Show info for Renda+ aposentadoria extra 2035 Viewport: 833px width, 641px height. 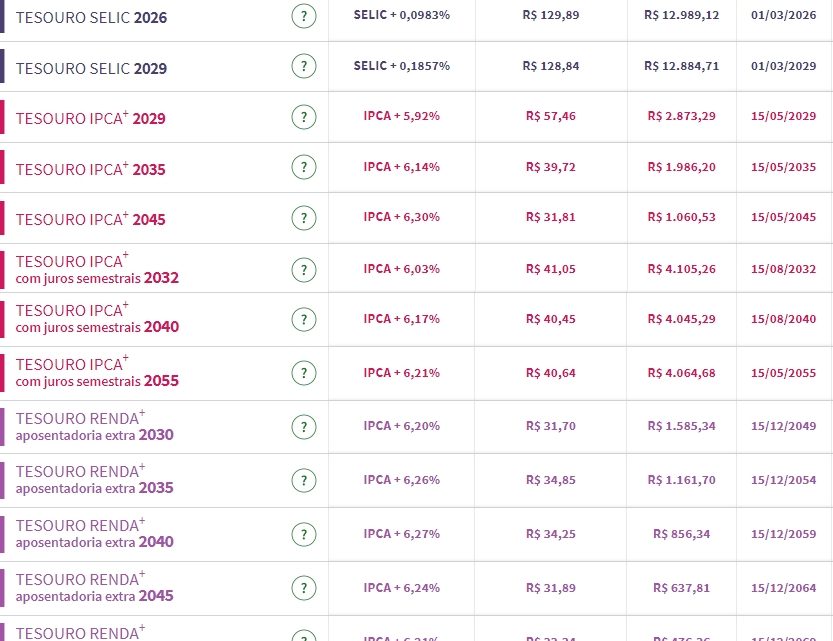pyautogui.click(x=304, y=481)
